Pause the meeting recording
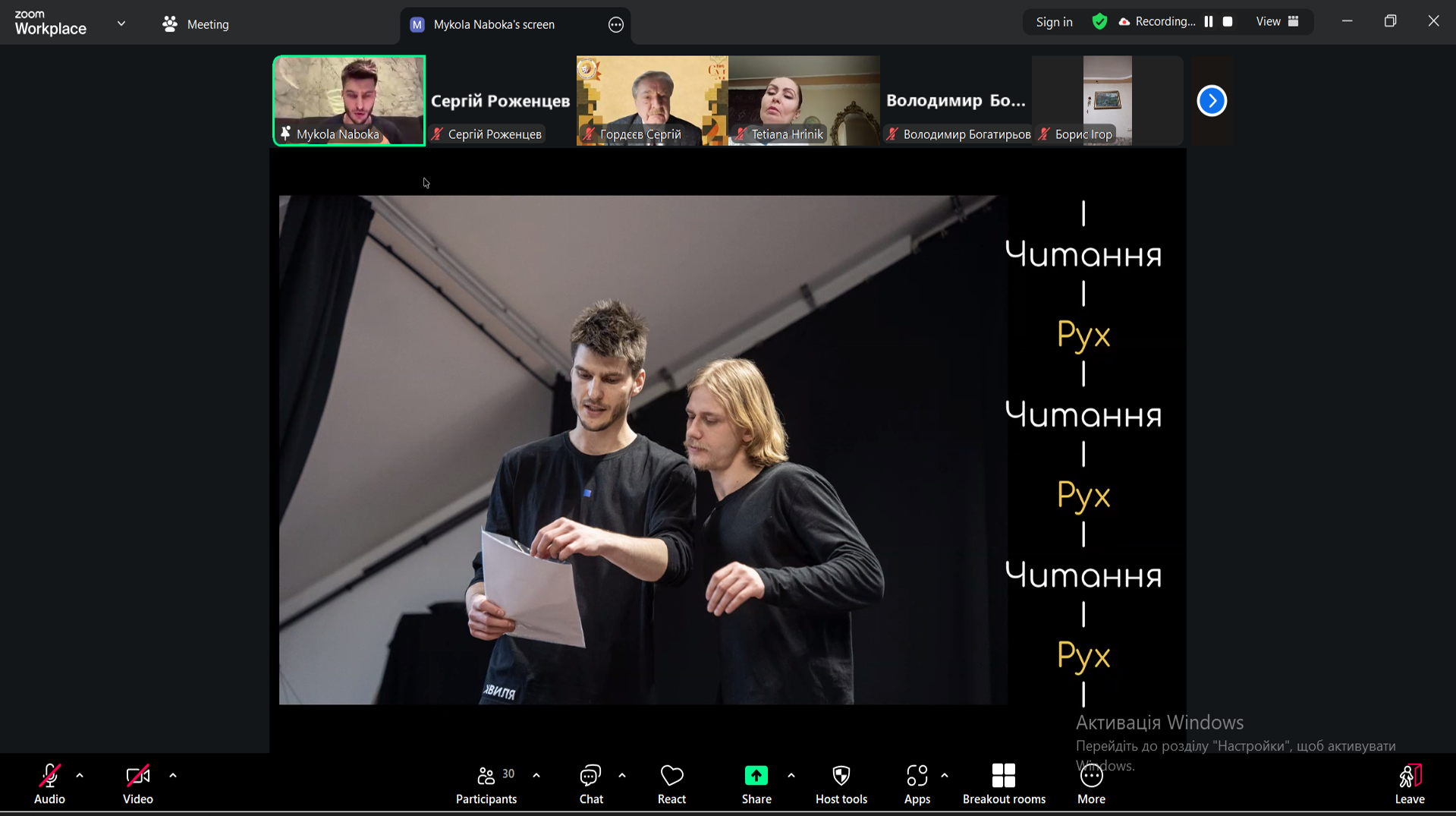The height and width of the screenshot is (816, 1456). [1209, 22]
